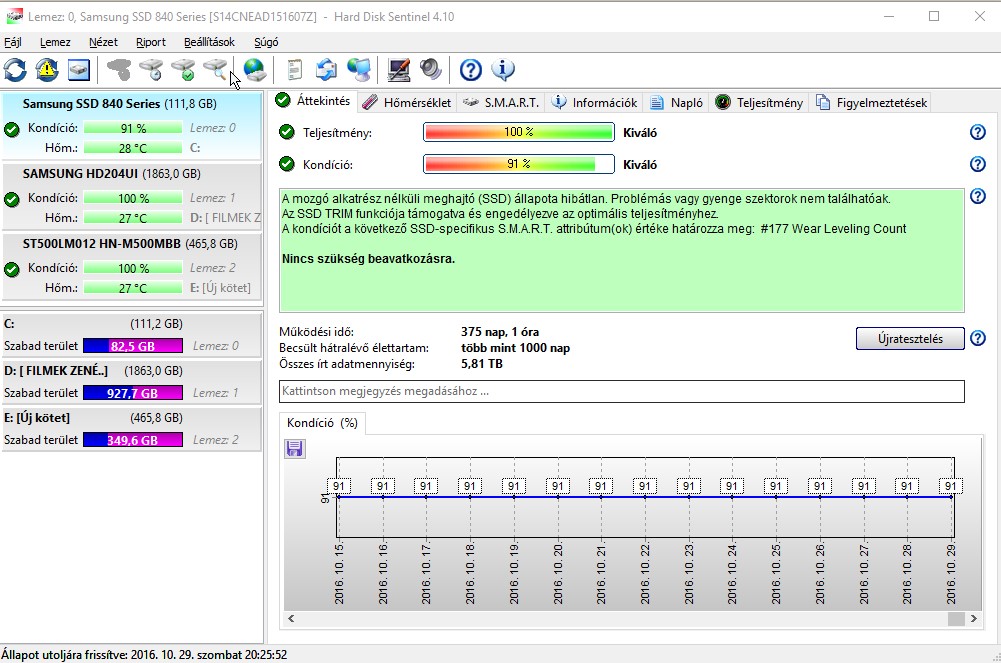Select the E: [Új kötet] partition

tap(132, 429)
